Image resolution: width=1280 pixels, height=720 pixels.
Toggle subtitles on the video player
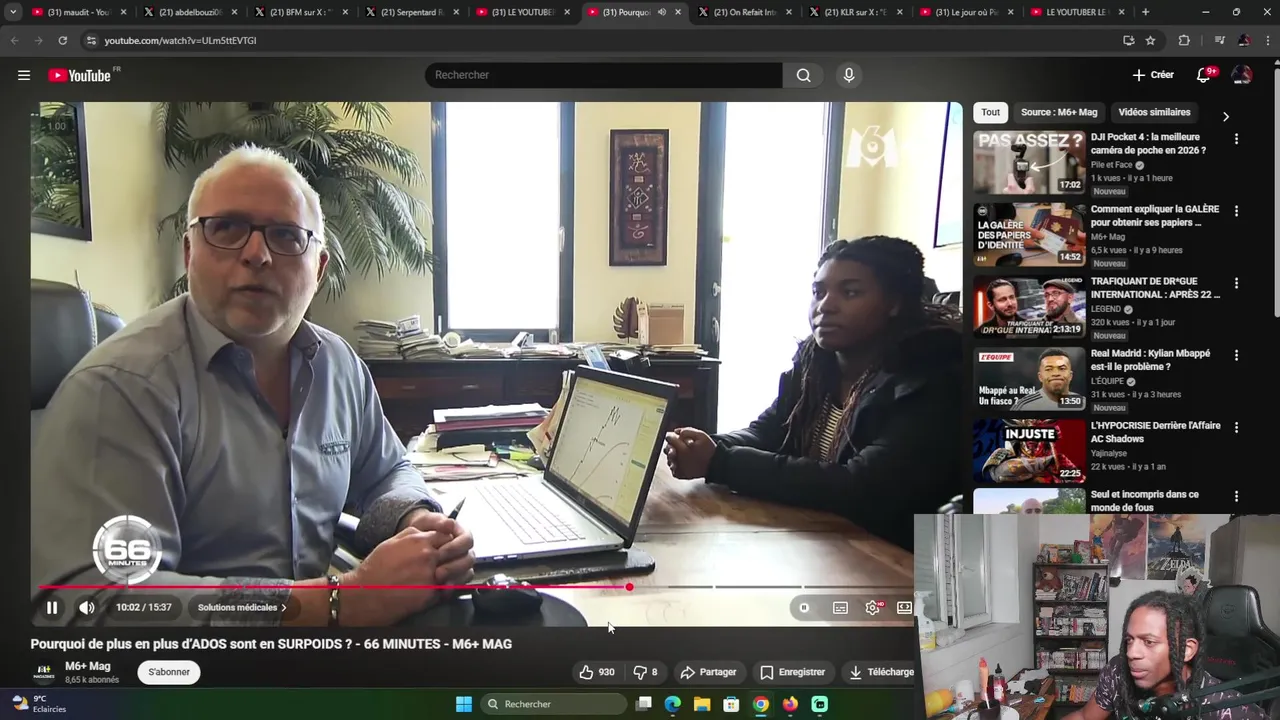pos(840,607)
